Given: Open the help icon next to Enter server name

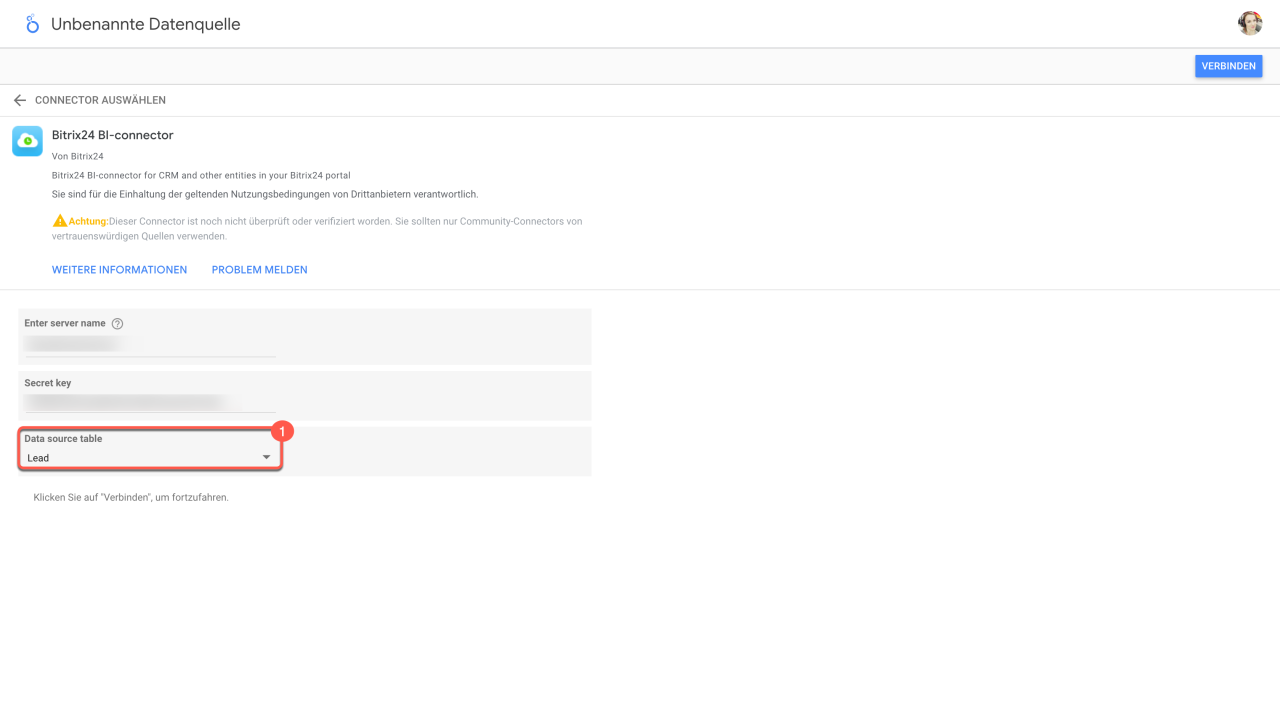Looking at the screenshot, I should point(117,324).
